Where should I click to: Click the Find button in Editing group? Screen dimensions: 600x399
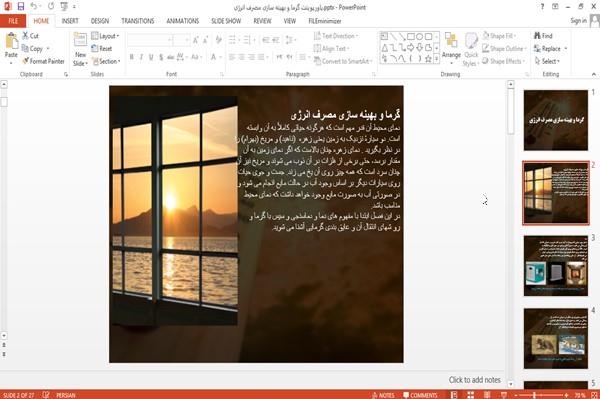pyautogui.click(x=543, y=36)
